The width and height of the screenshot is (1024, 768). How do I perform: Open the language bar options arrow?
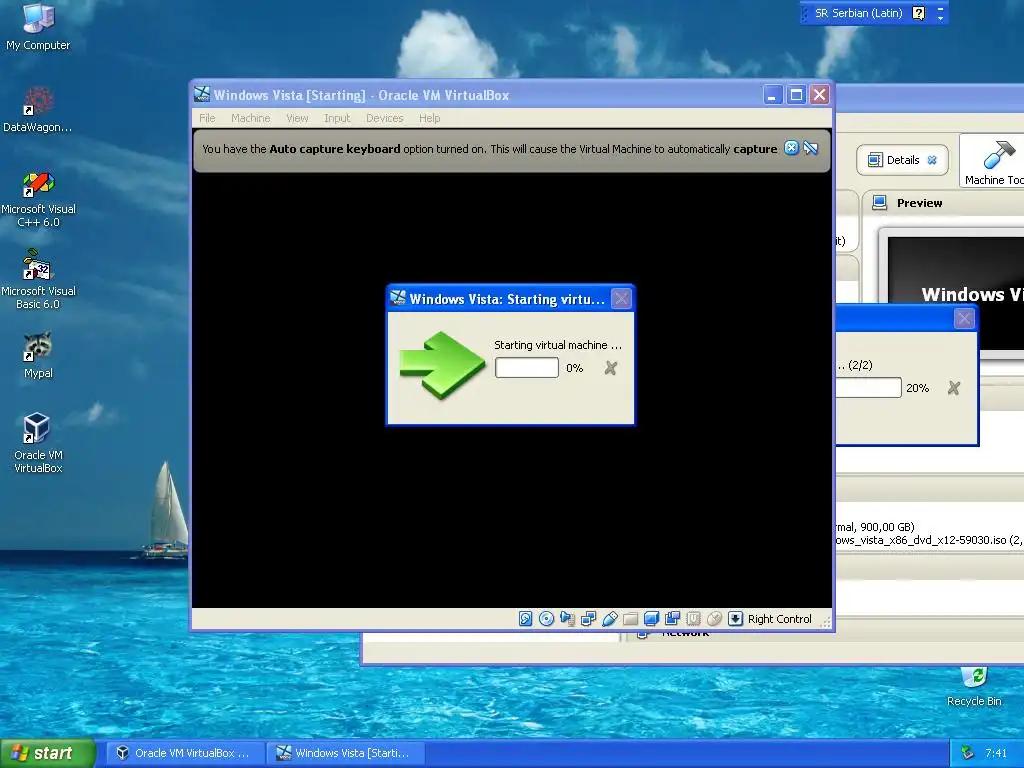940,18
